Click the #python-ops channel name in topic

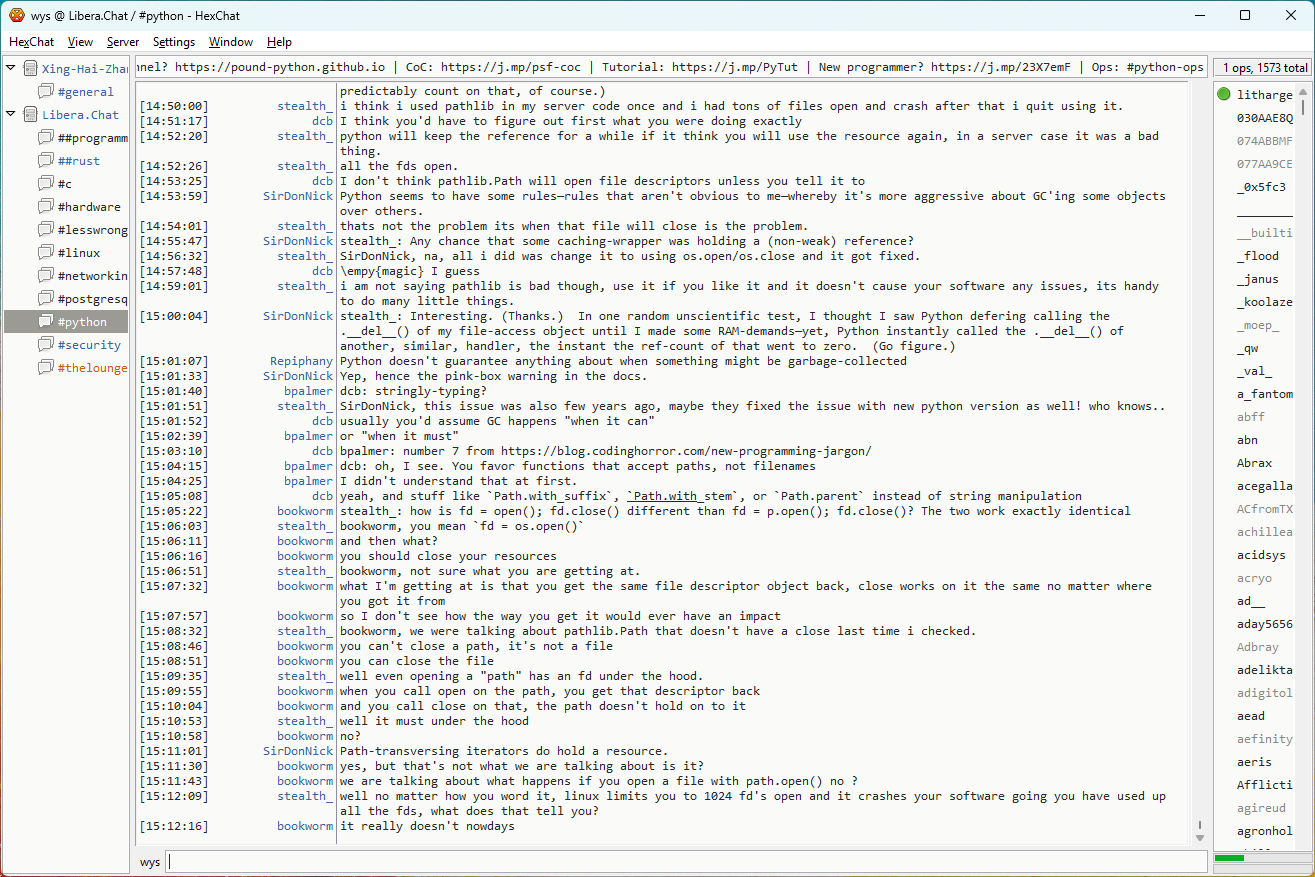click(x=1165, y=68)
